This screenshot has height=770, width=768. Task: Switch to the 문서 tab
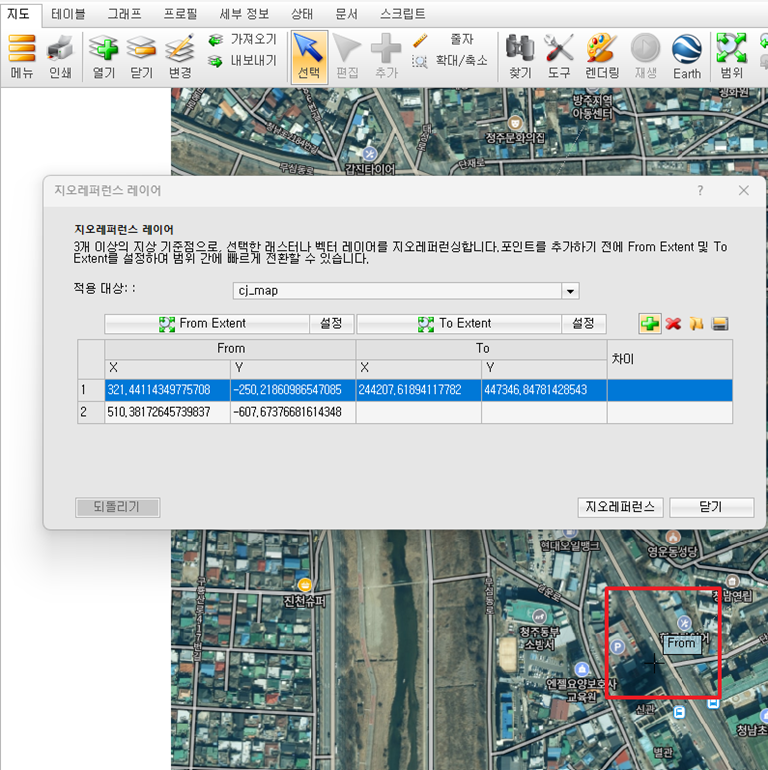(346, 14)
